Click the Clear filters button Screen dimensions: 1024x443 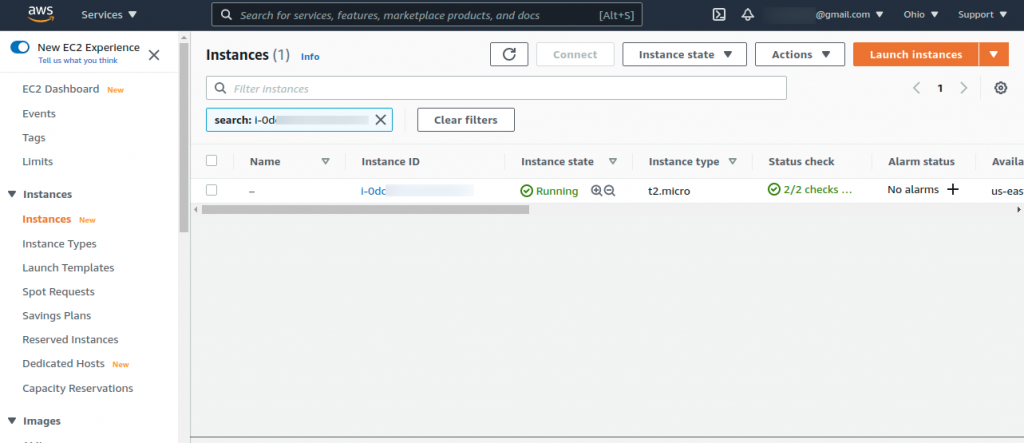coord(466,120)
